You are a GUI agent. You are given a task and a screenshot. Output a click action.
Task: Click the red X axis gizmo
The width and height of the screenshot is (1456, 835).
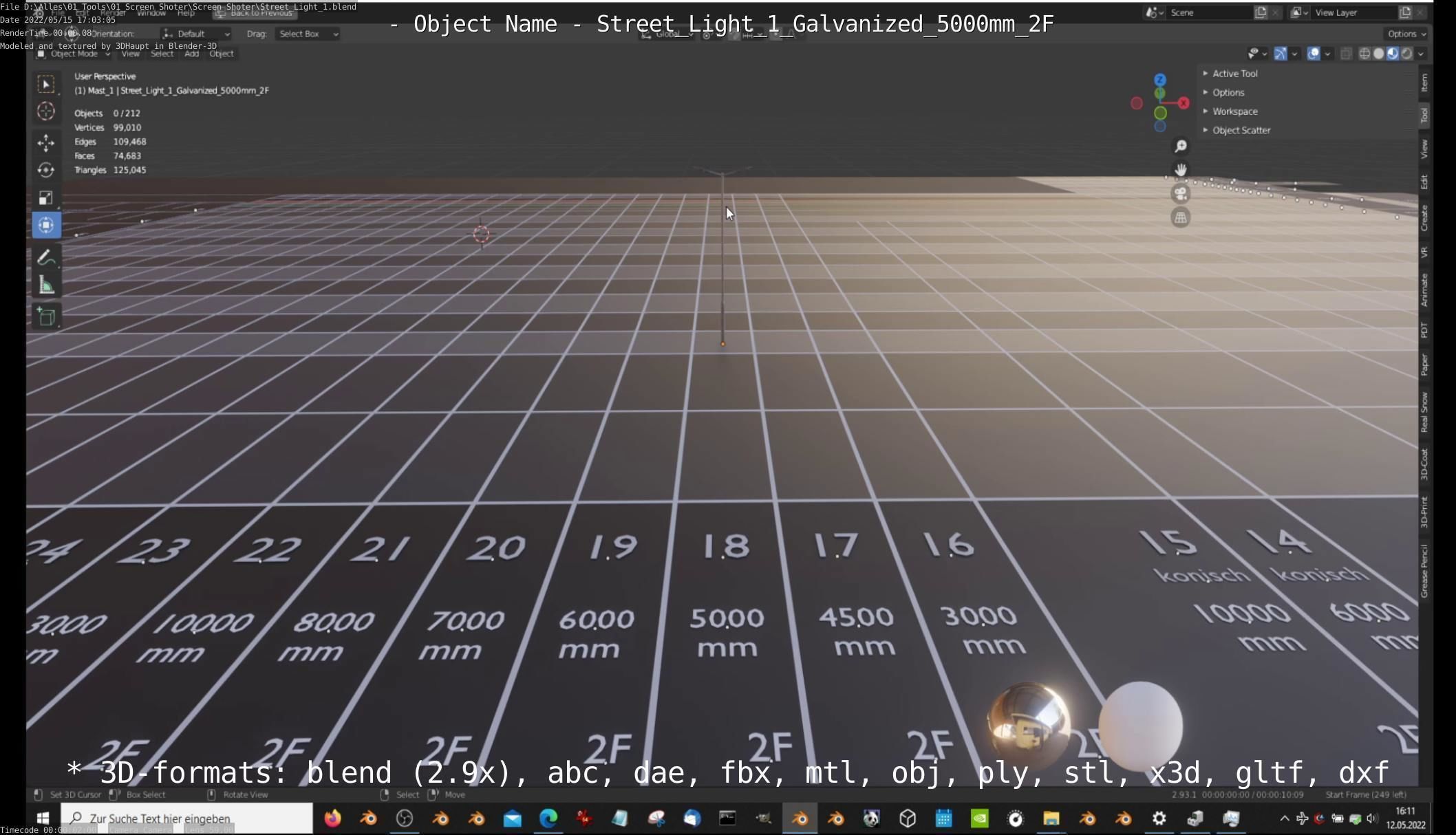[x=1184, y=103]
